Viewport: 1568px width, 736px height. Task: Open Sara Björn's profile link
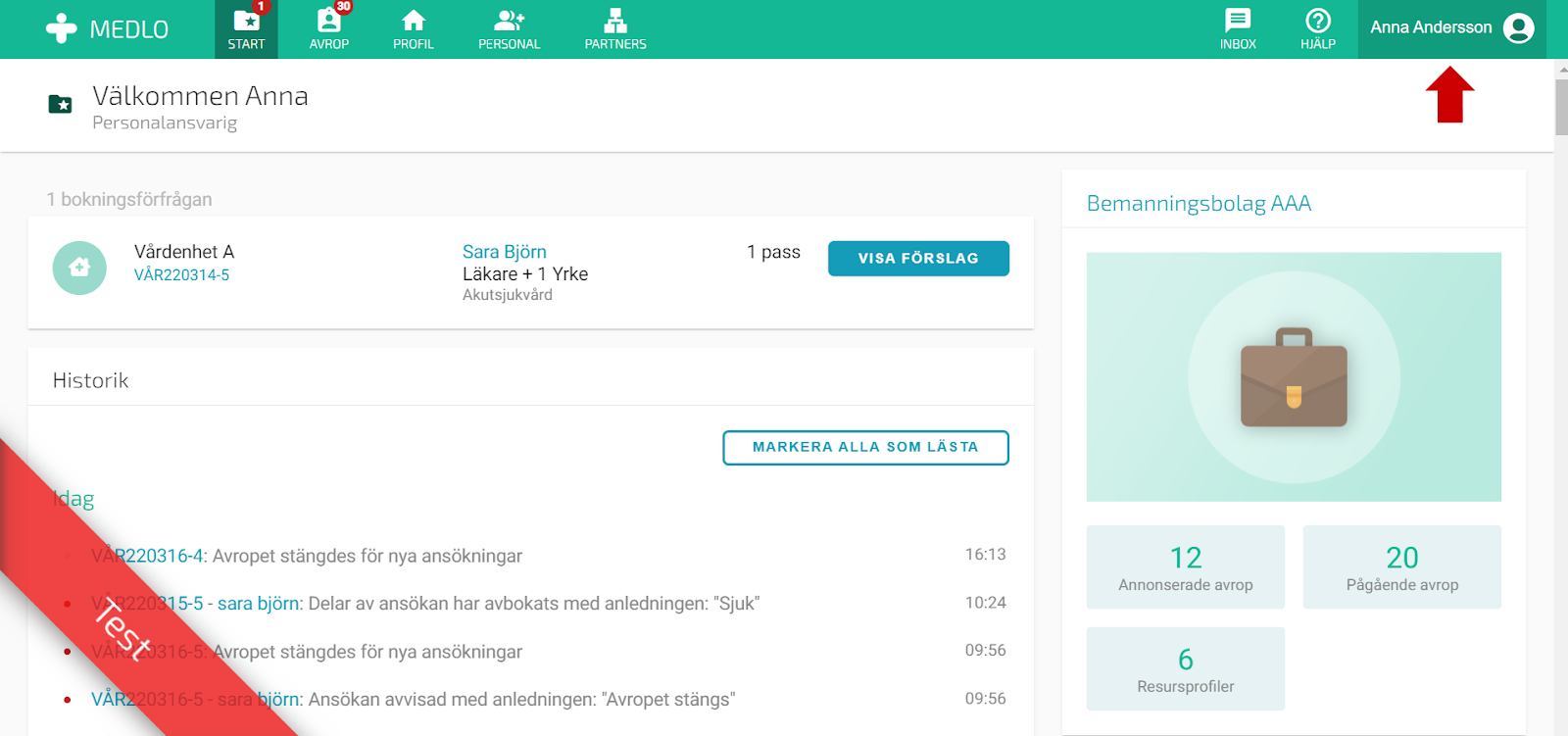pos(505,252)
